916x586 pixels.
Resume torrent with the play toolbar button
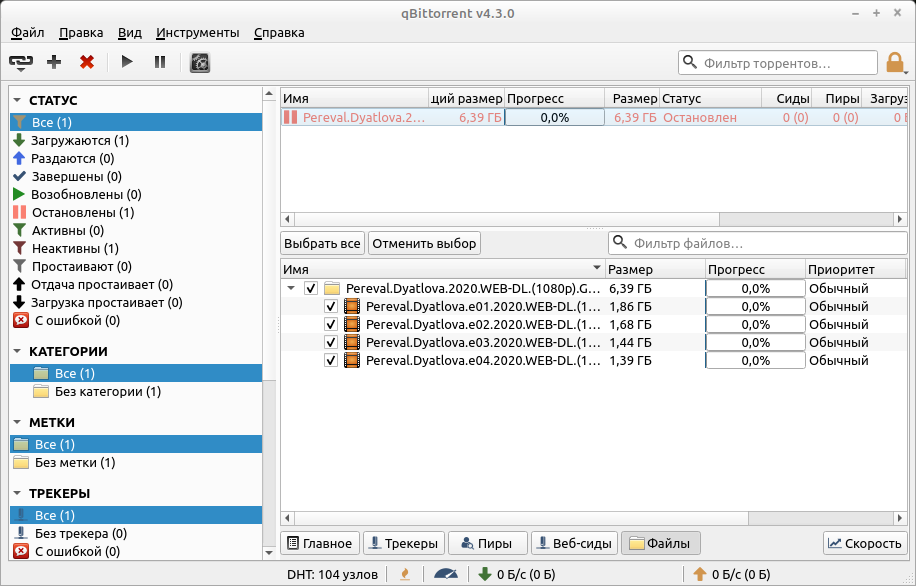click(127, 61)
